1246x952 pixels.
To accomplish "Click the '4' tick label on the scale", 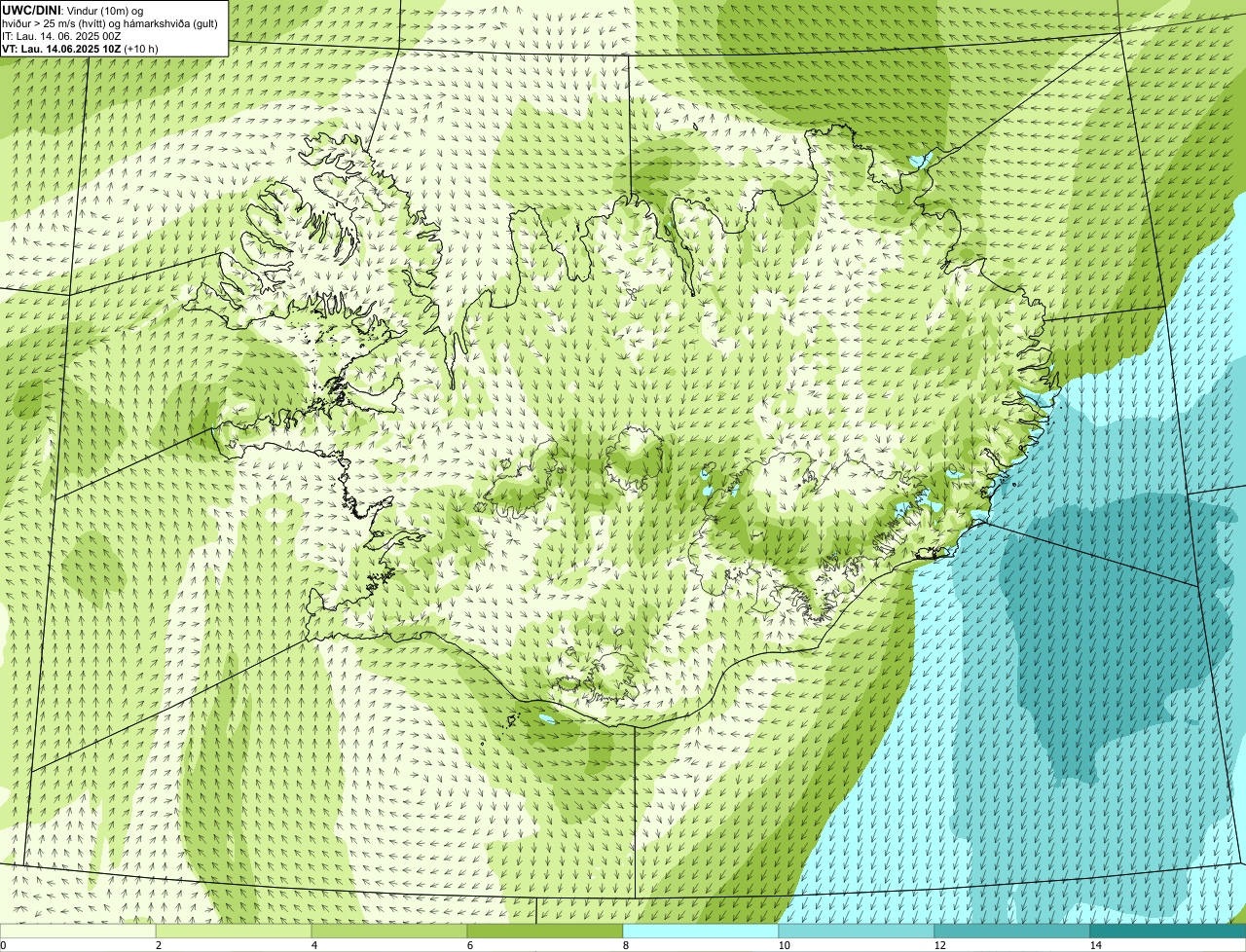I will pyautogui.click(x=313, y=945).
